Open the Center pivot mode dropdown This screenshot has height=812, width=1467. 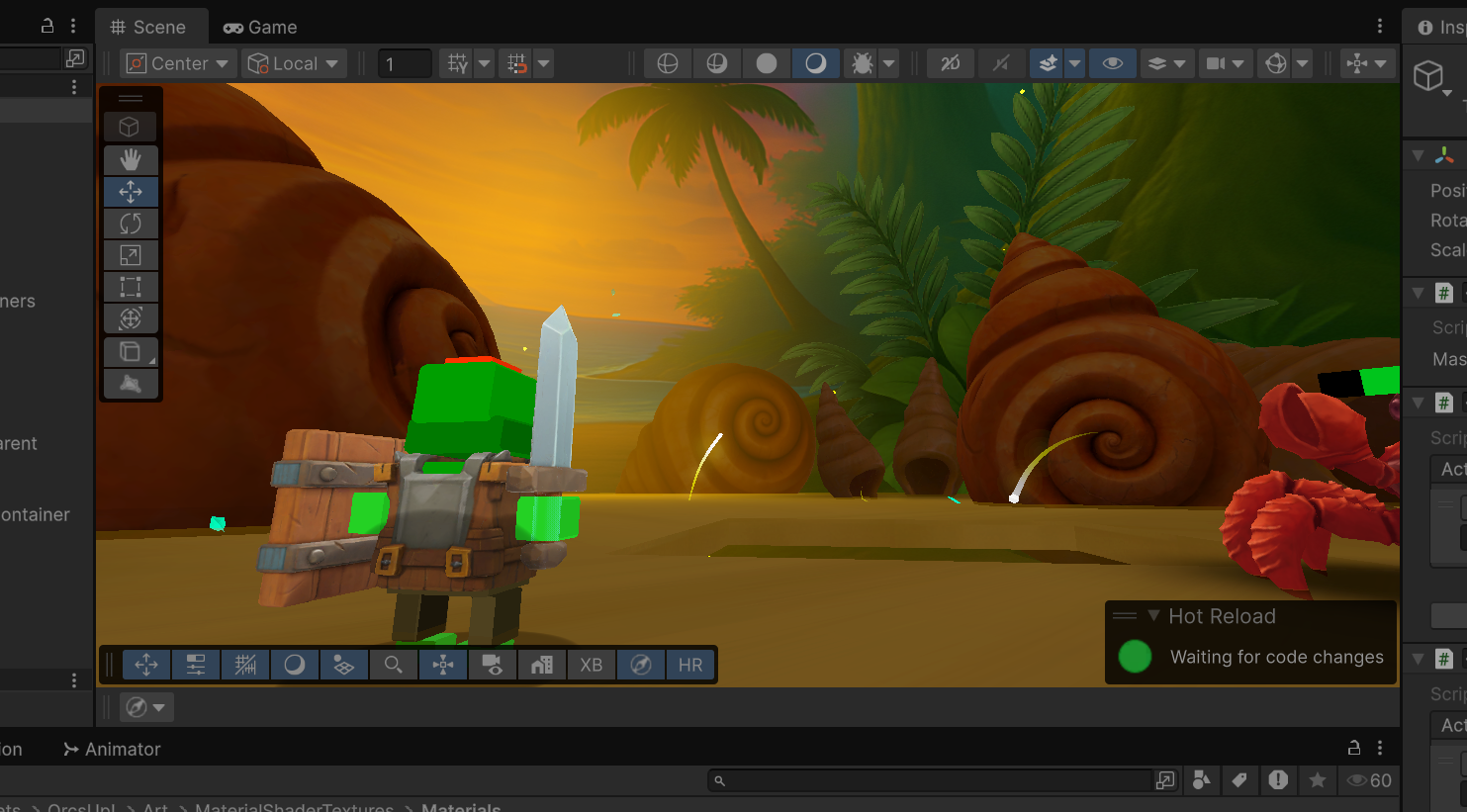coord(179,63)
